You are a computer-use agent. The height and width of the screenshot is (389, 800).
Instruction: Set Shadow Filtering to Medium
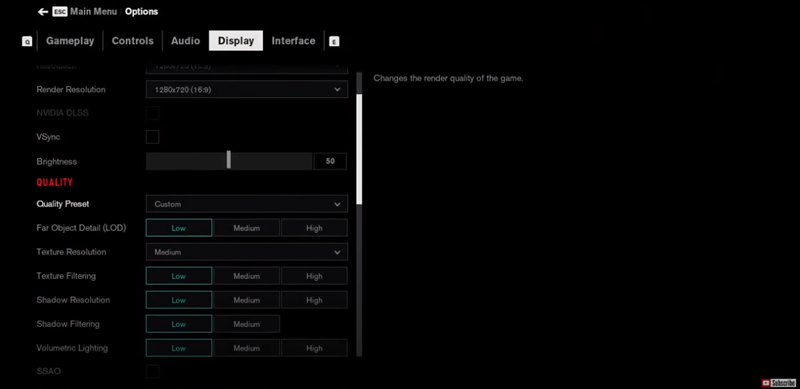pos(246,324)
